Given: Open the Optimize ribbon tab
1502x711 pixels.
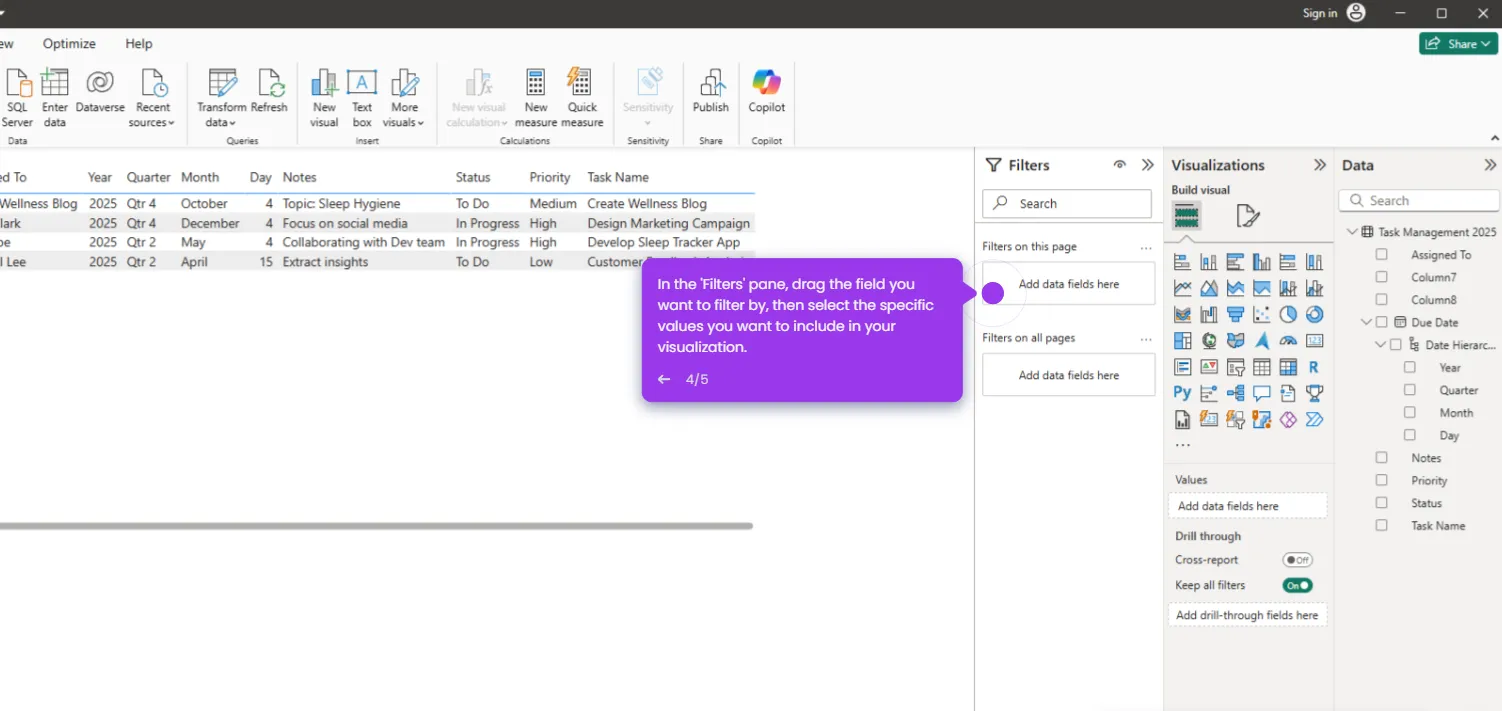Looking at the screenshot, I should click(69, 44).
